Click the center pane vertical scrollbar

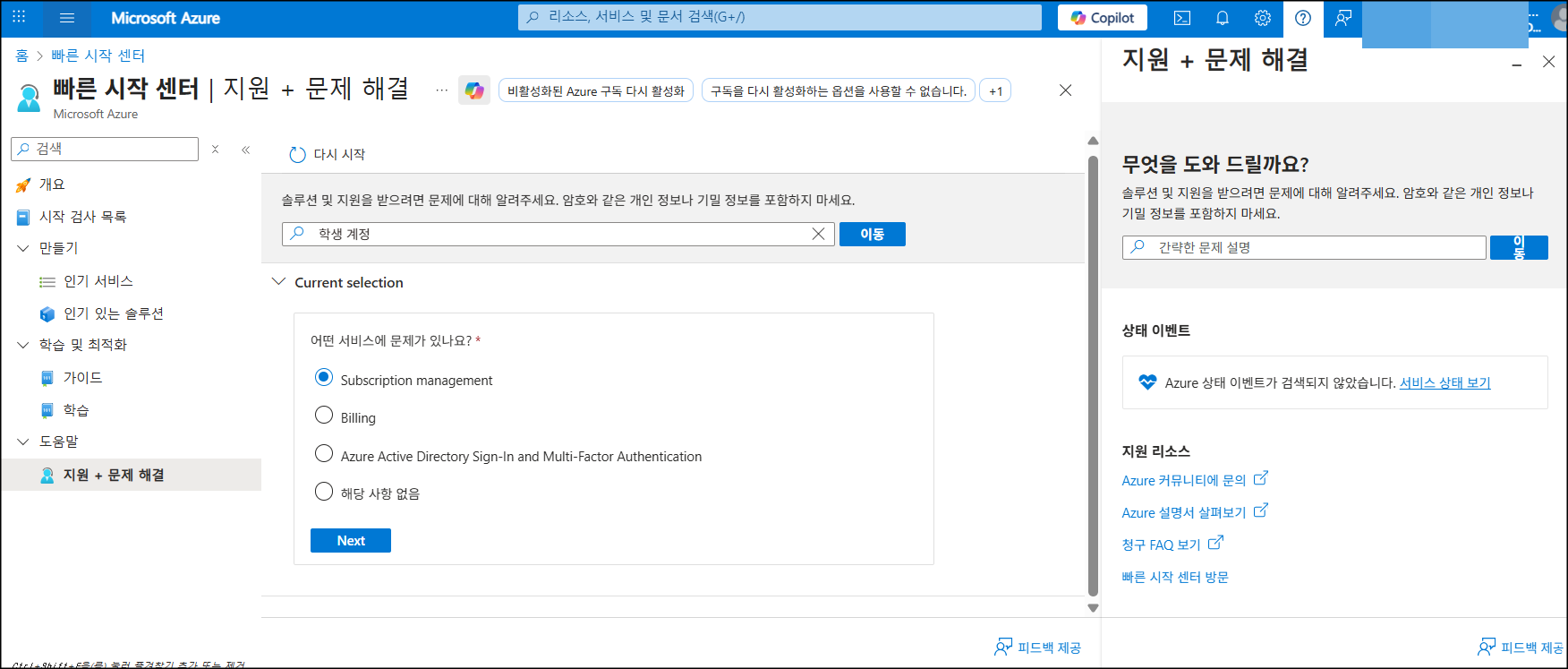tap(1093, 376)
